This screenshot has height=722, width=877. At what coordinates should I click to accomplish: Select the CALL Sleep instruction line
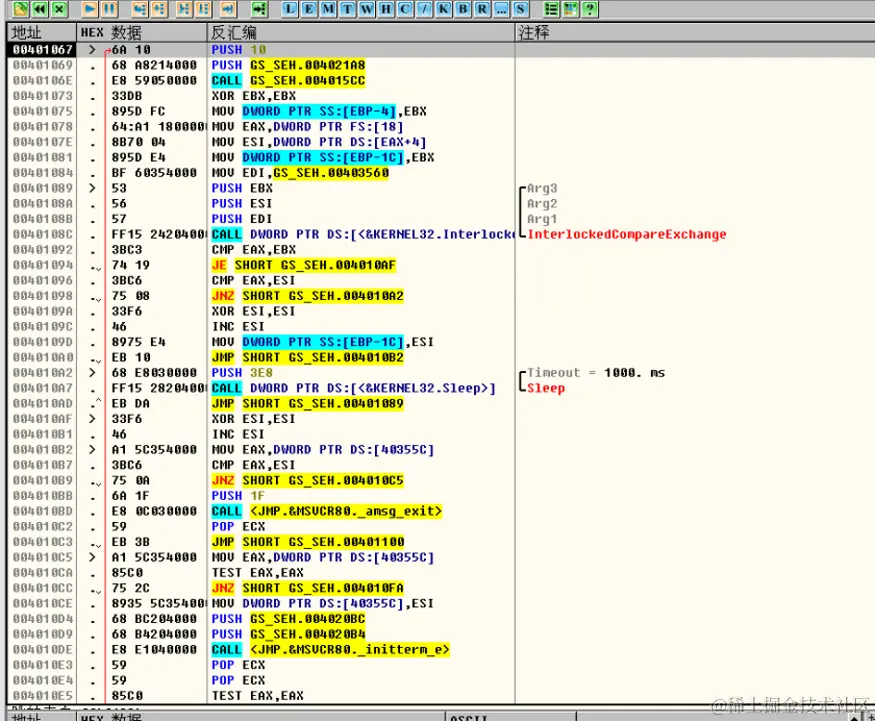353,388
